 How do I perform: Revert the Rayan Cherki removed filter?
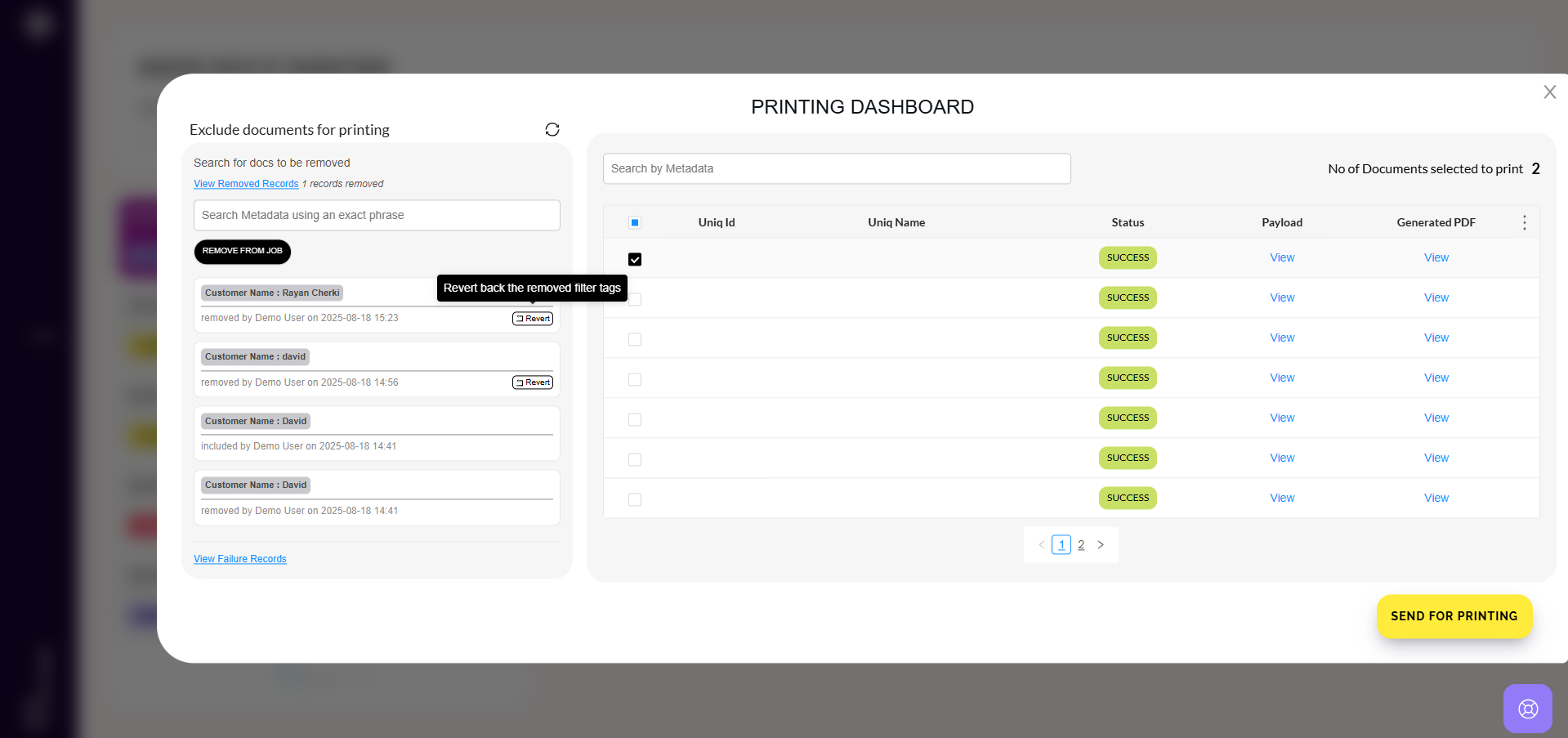[533, 319]
